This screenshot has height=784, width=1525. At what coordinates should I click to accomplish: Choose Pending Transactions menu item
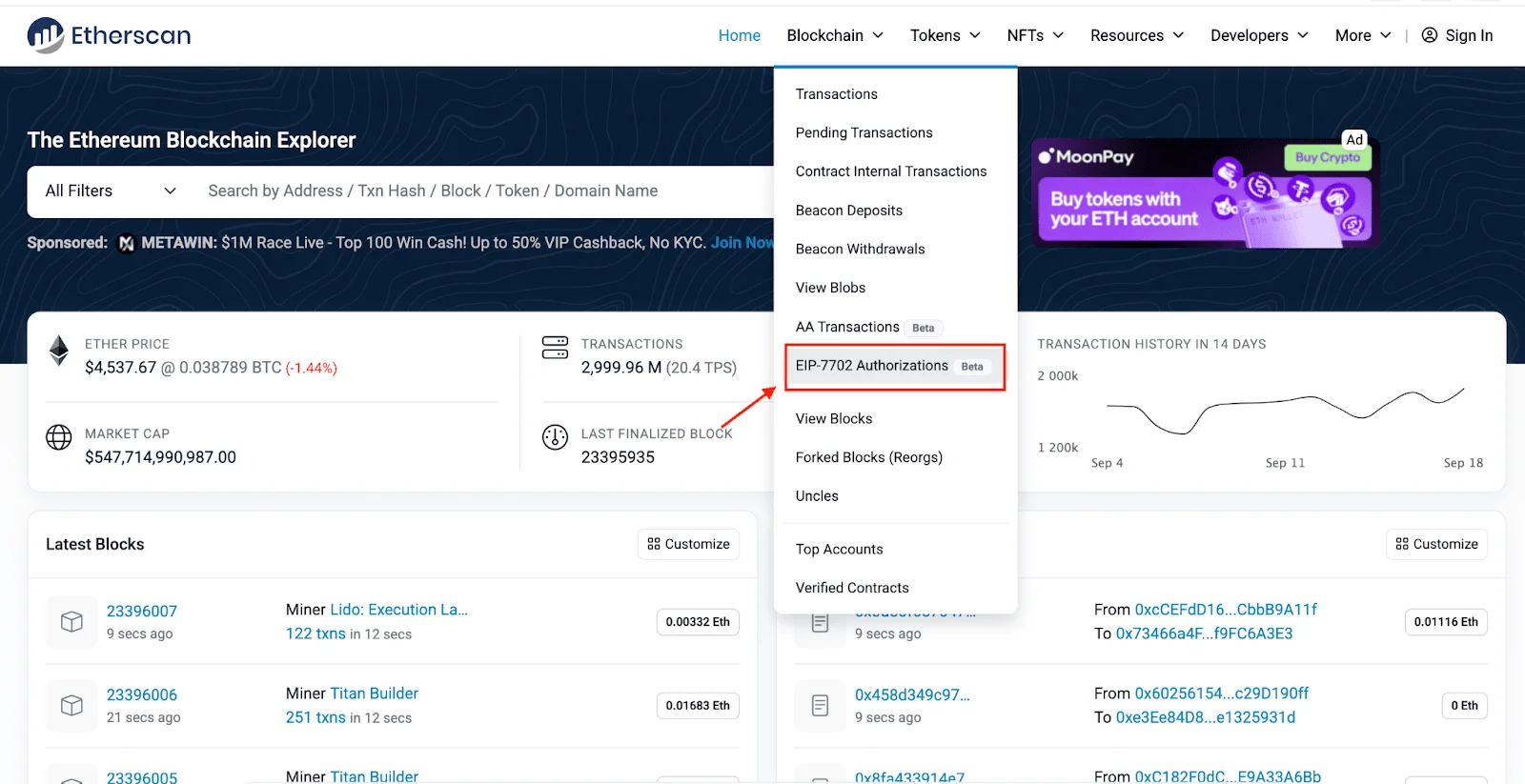pyautogui.click(x=864, y=132)
